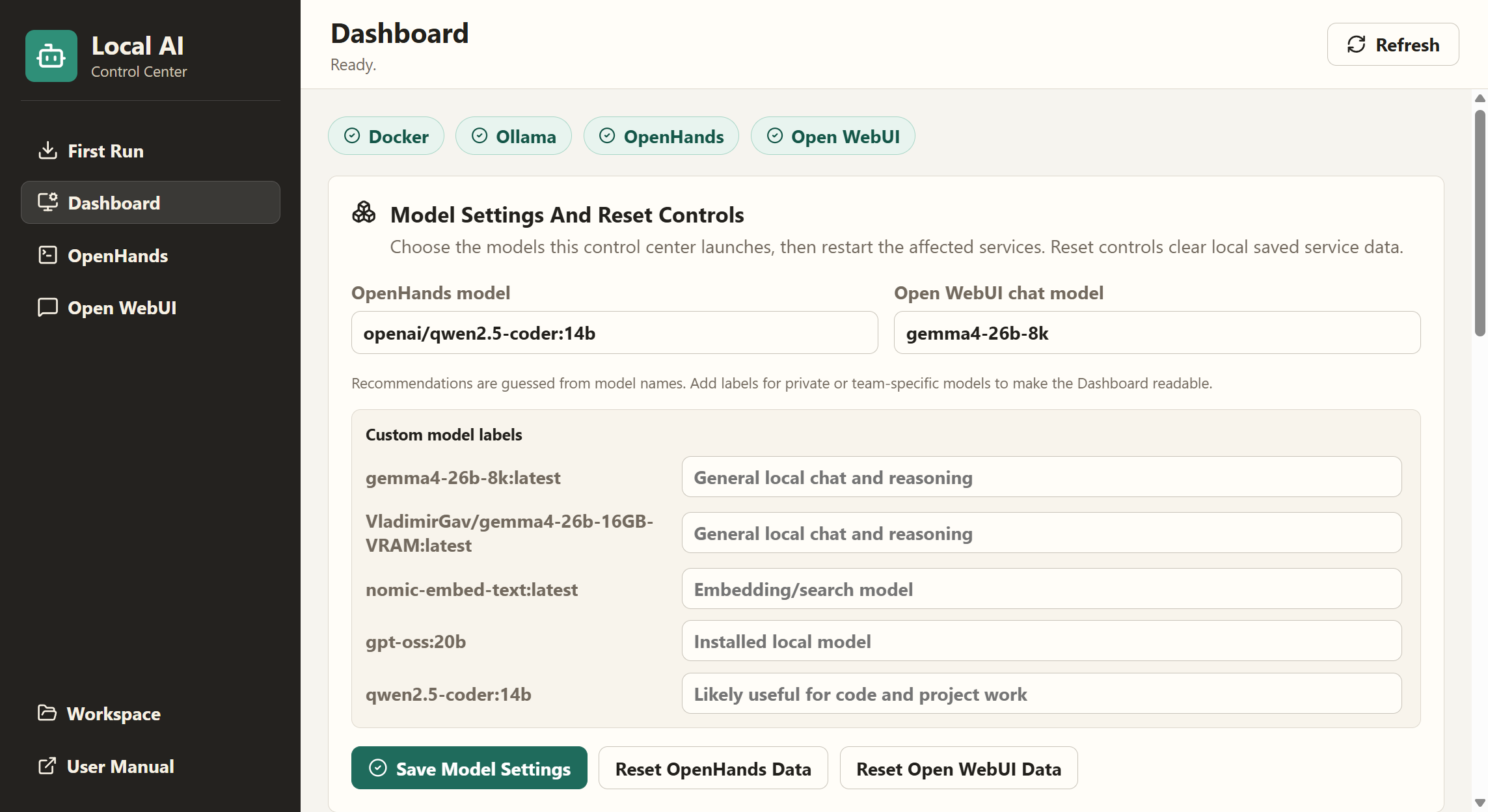Click the OpenHands terminal icon in sidebar
The width and height of the screenshot is (1488, 812).
(47, 255)
